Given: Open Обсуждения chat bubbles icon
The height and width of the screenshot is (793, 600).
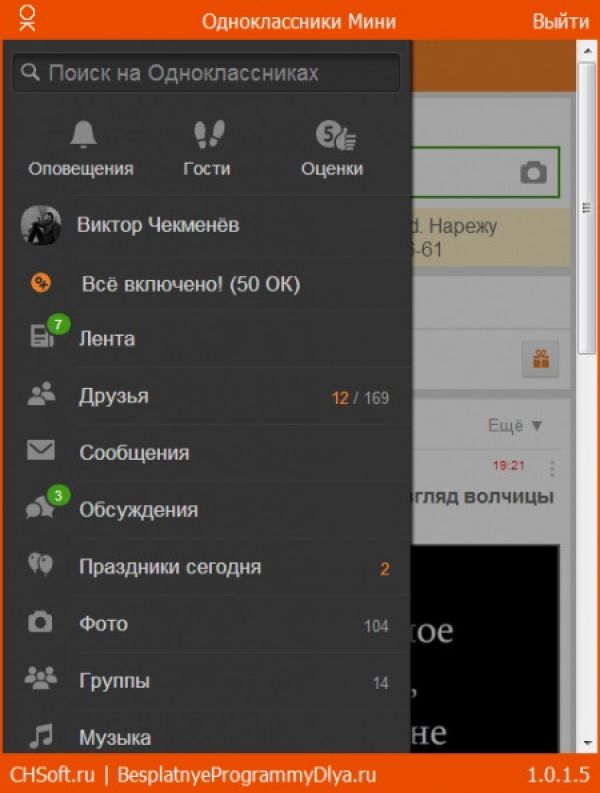Looking at the screenshot, I should tap(46, 504).
